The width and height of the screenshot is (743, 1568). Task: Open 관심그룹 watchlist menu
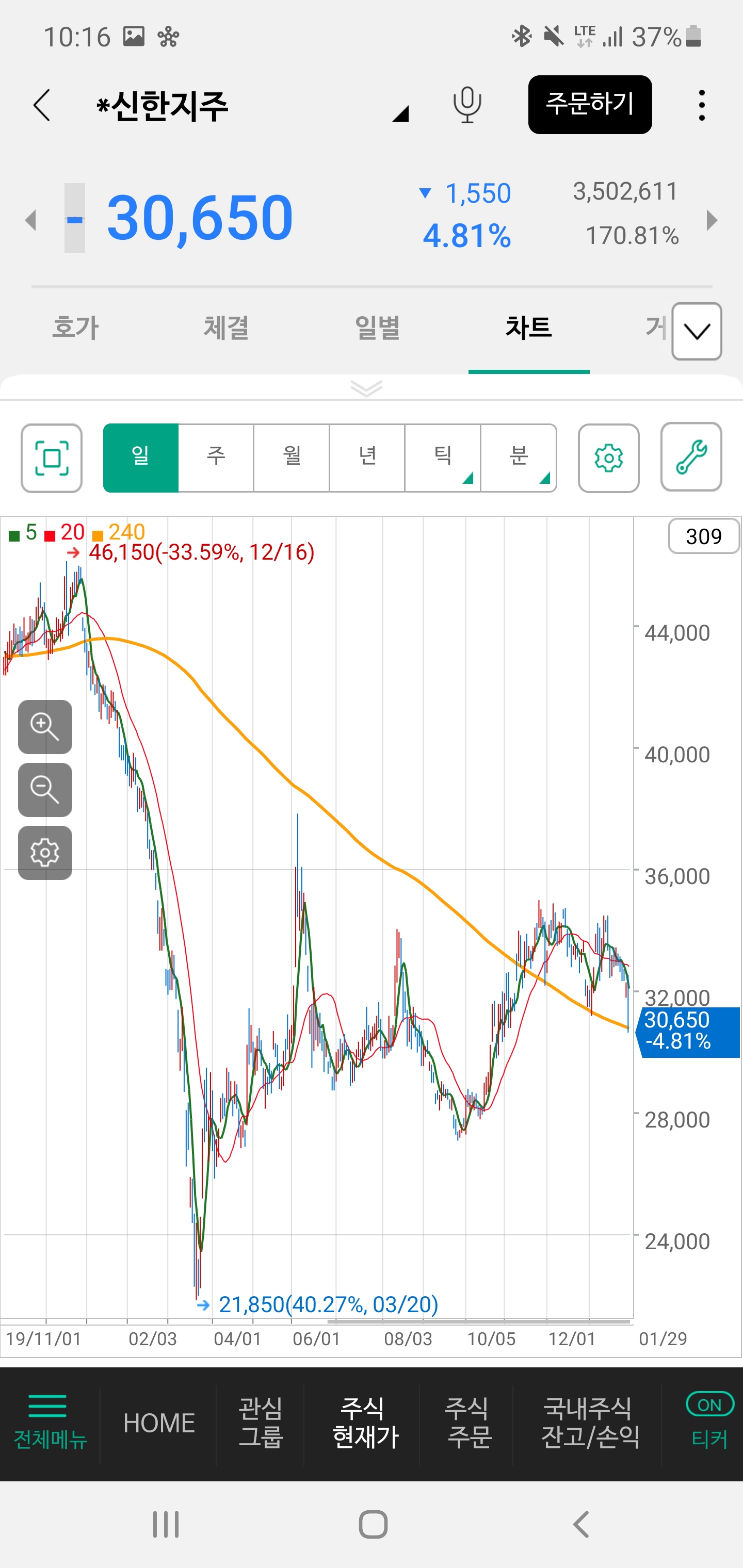click(x=261, y=1422)
